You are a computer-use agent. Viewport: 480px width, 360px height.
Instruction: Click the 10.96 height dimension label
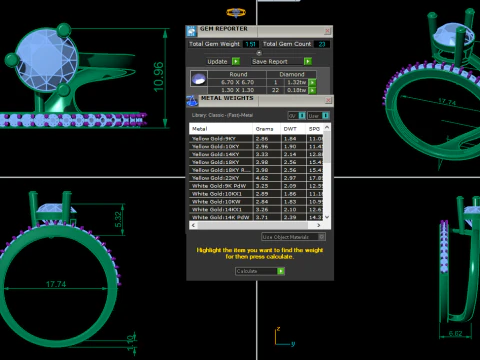(159, 77)
